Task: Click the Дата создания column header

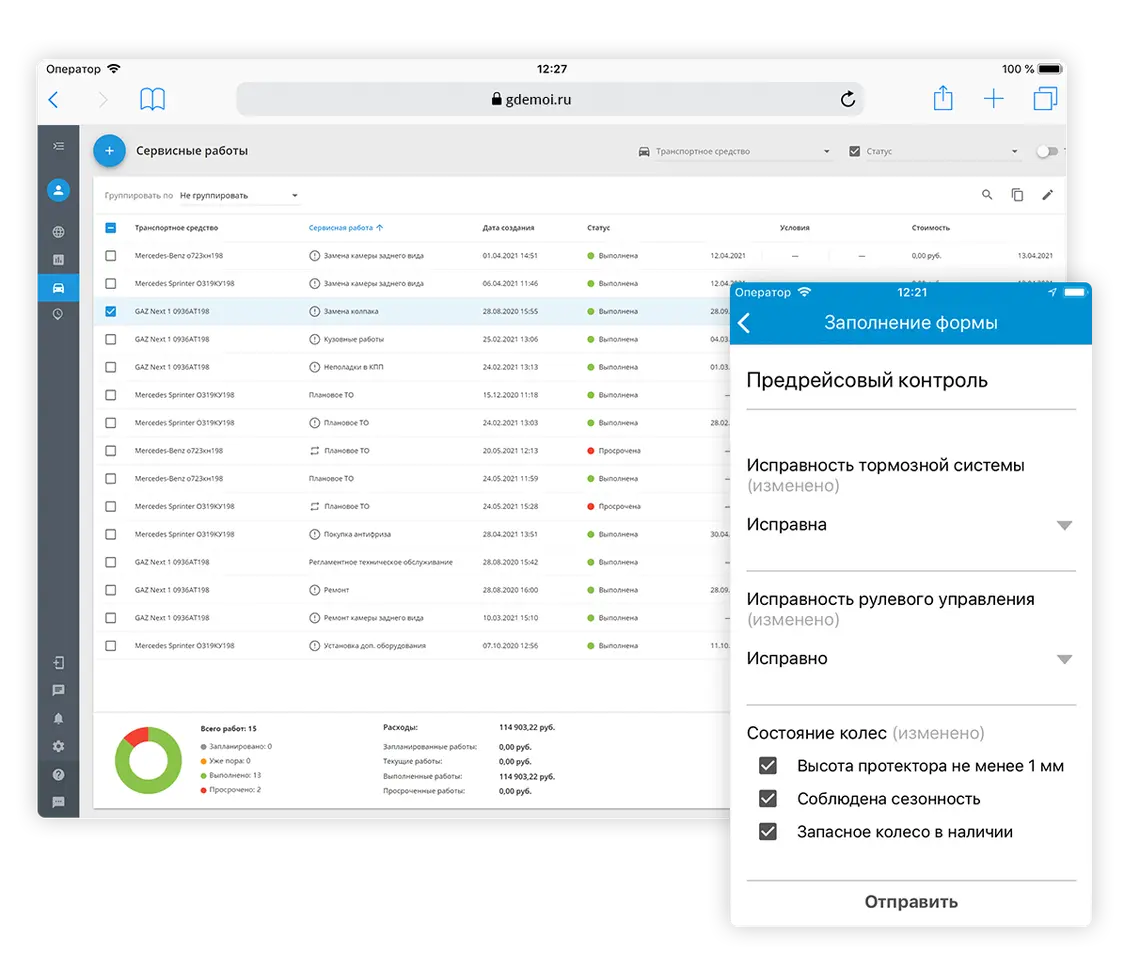Action: [x=508, y=228]
